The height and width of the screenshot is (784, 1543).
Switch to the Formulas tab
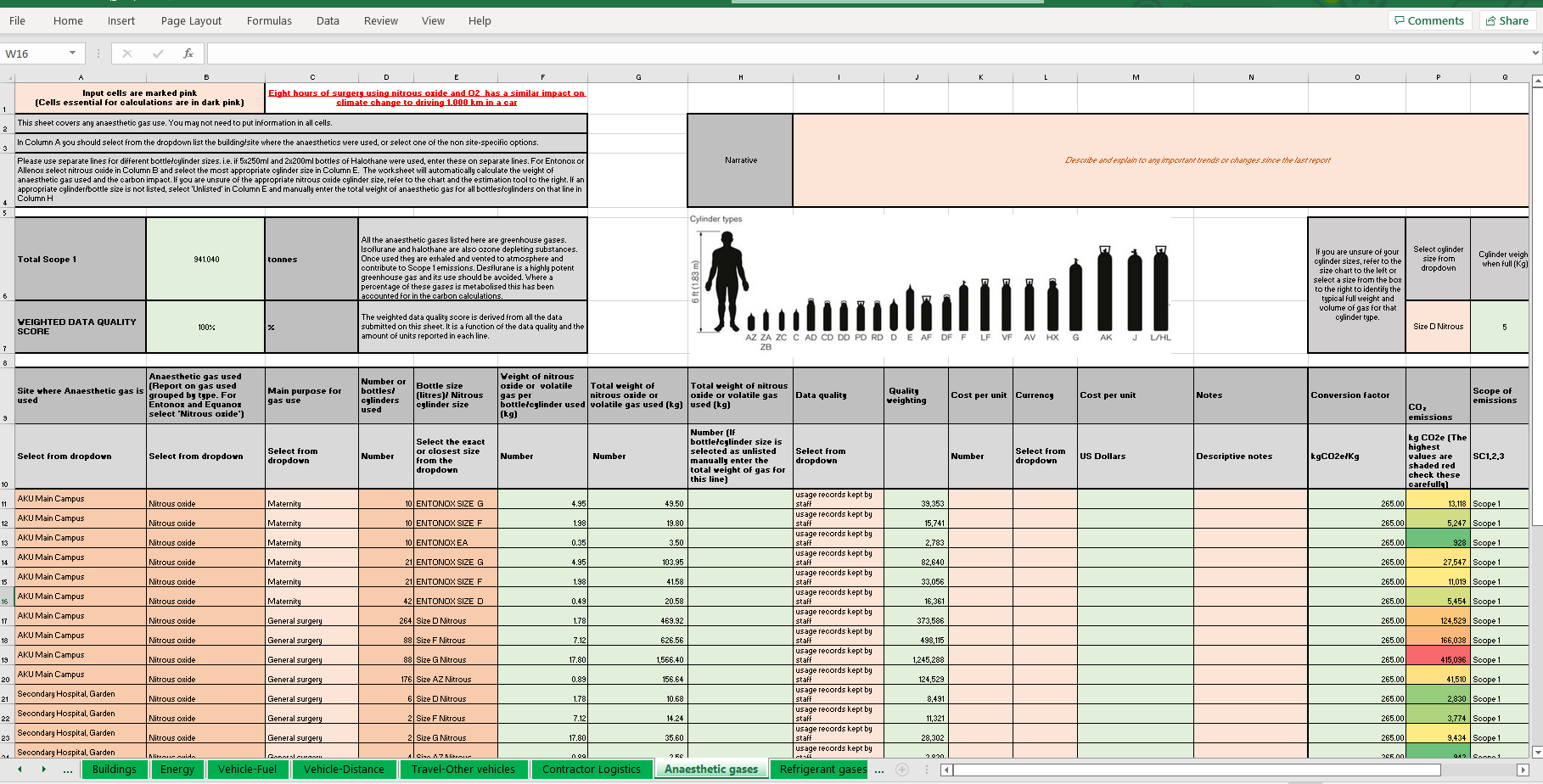269,20
